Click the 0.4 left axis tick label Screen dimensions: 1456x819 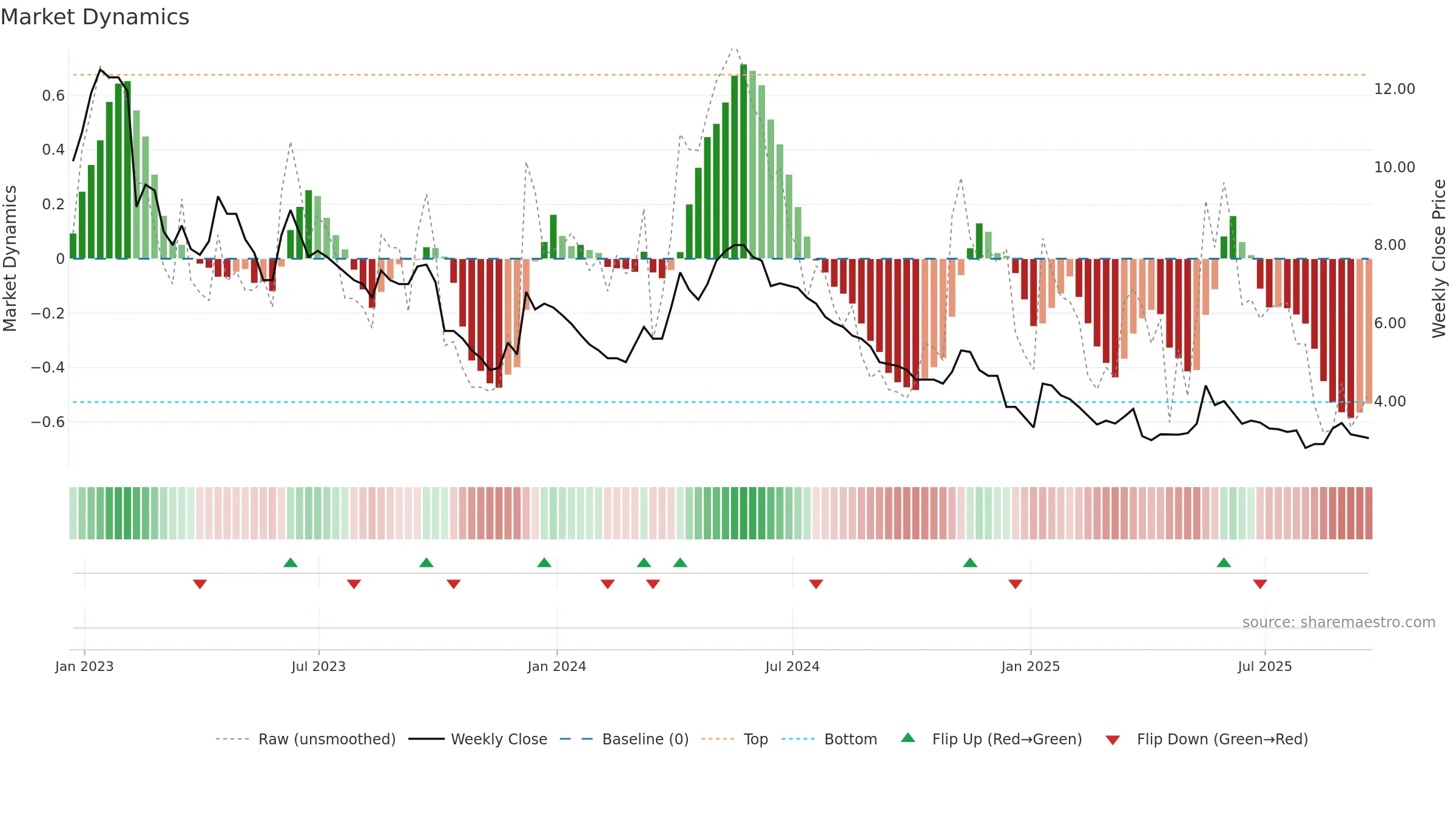coord(53,150)
